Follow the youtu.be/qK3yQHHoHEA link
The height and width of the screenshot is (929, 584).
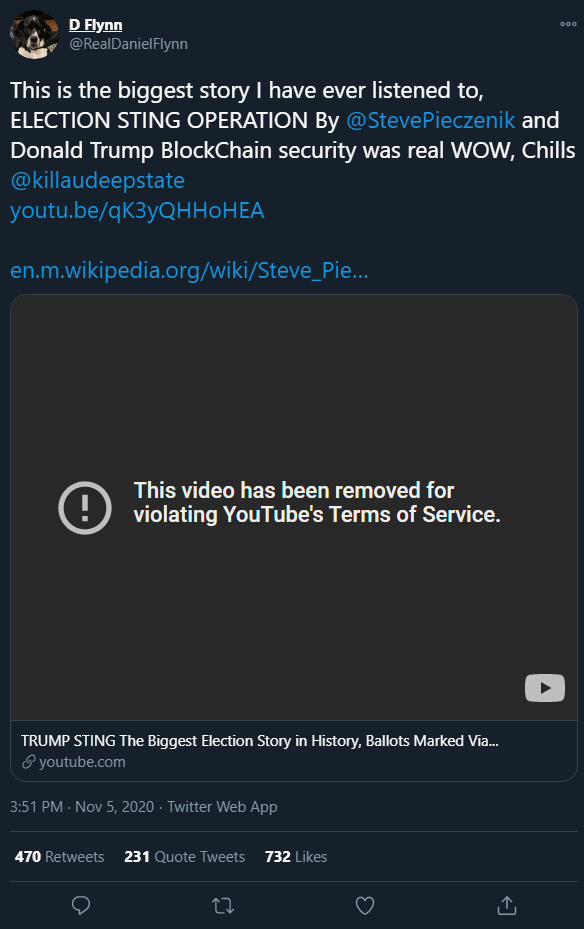(137, 210)
